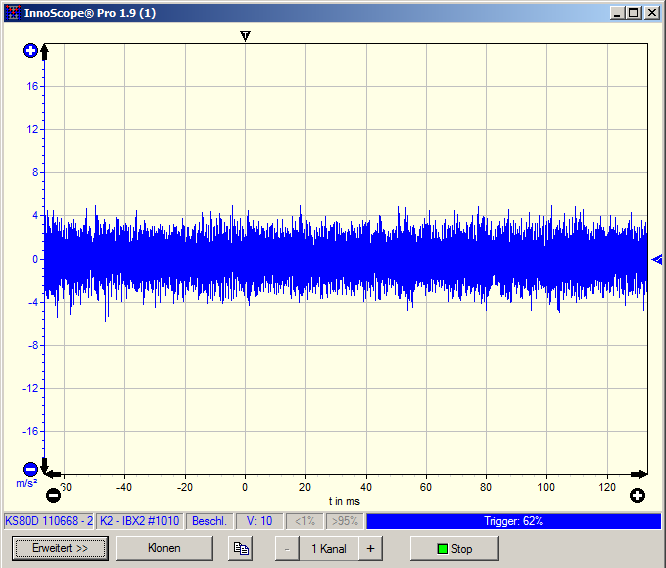This screenshot has width=666, height=568.
Task: Click the KS80D 110668 sensor status field
Action: [49, 521]
